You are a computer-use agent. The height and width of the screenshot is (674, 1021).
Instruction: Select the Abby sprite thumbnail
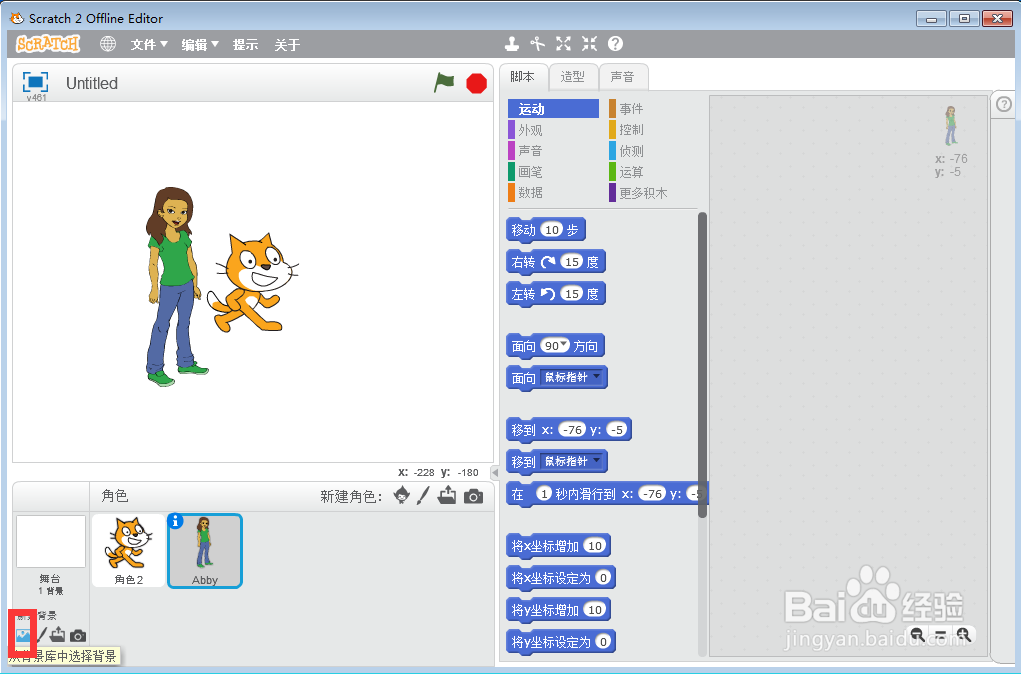point(205,551)
